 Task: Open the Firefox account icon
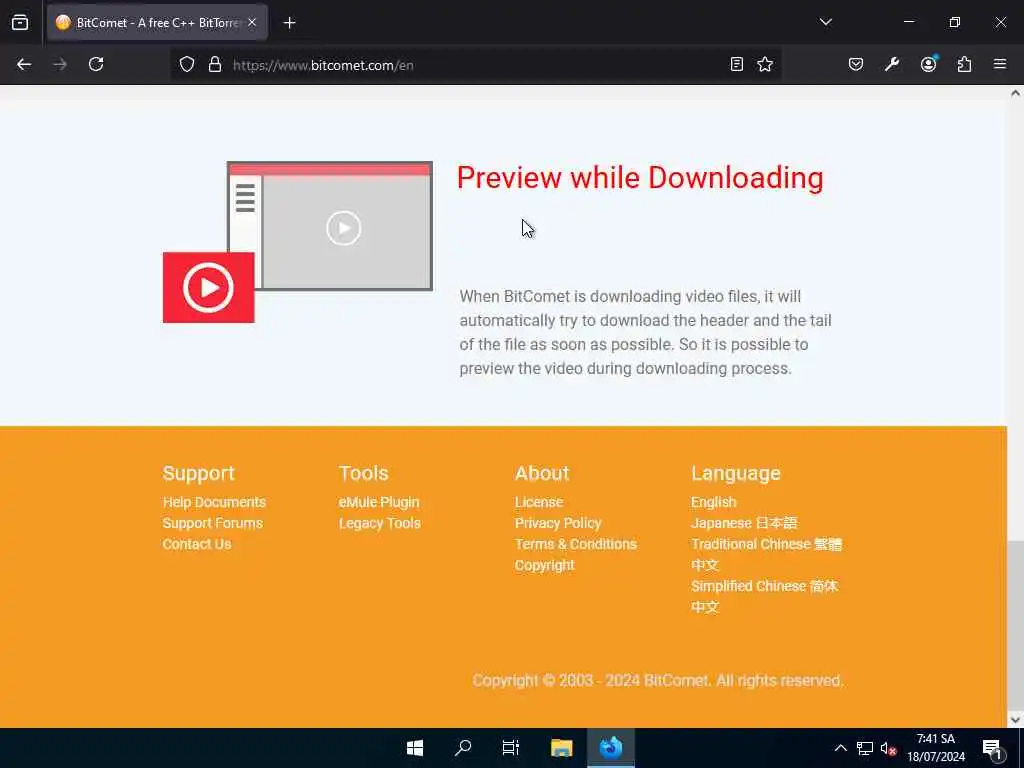[x=928, y=65]
